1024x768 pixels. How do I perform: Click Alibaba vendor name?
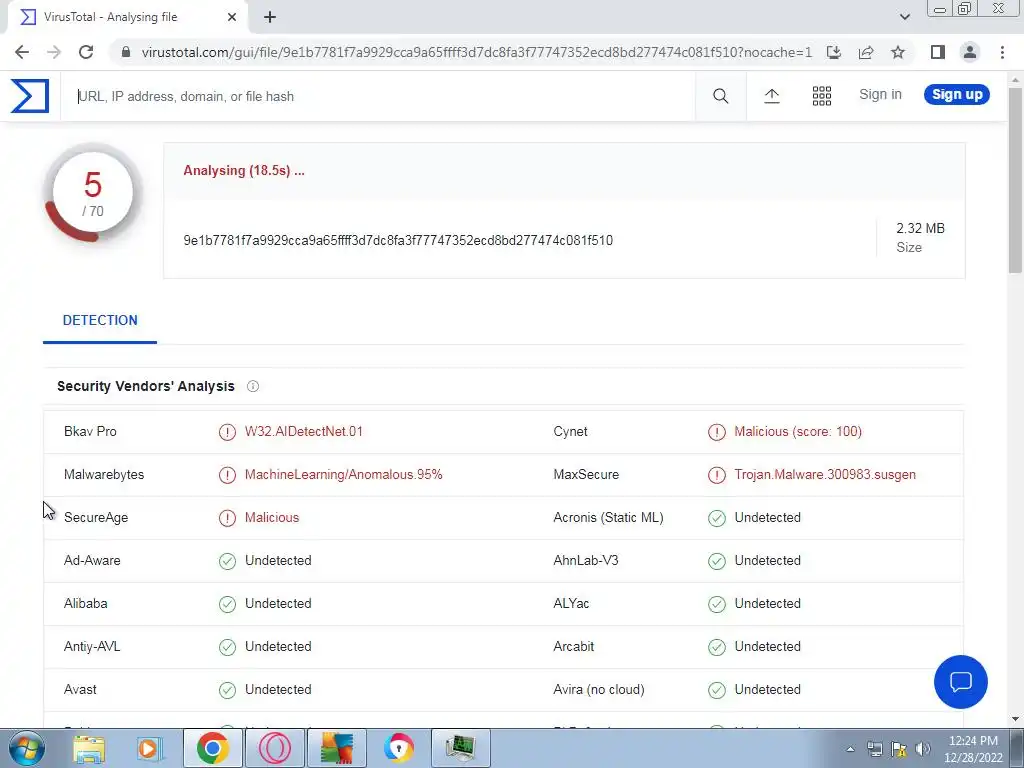pos(86,603)
